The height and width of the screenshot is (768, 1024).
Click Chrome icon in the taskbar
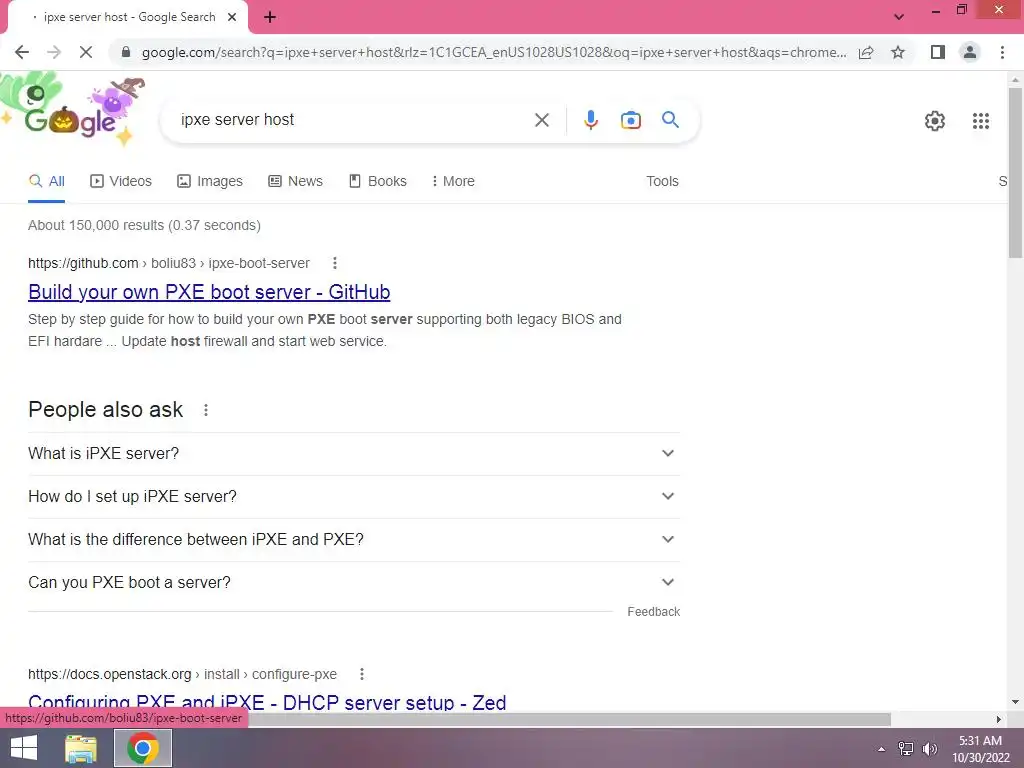(x=143, y=748)
